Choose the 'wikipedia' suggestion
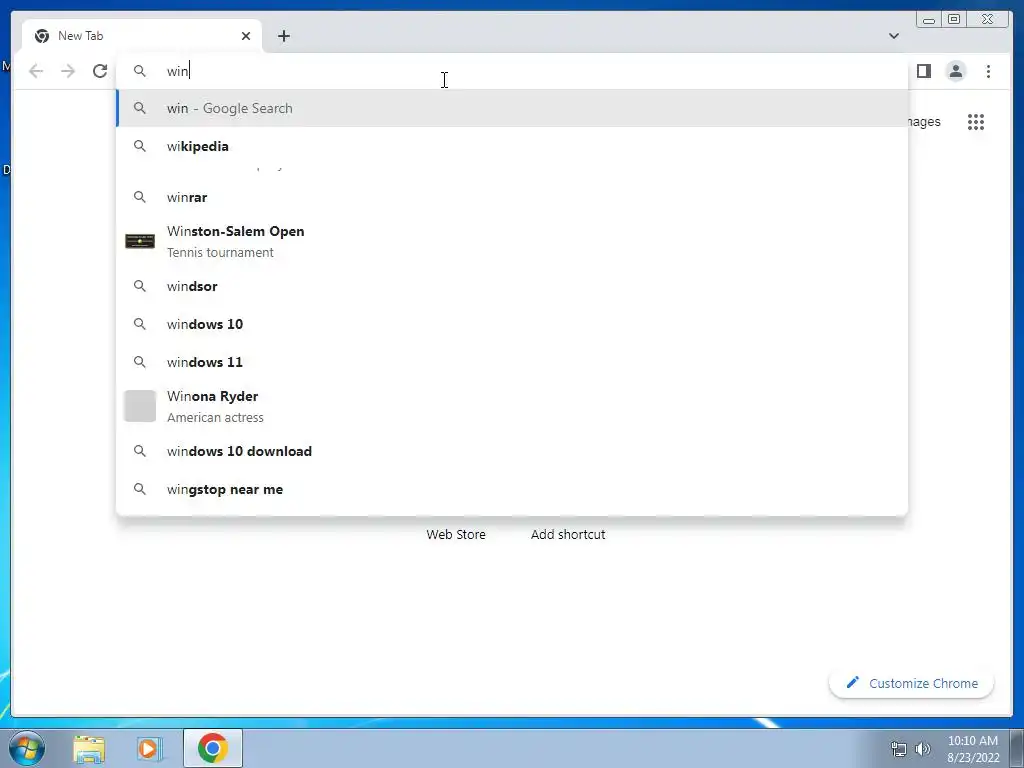 512,146
